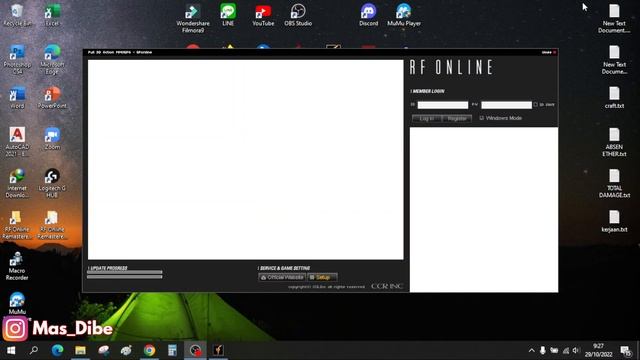Viewport: 640px width, 360px height.
Task: Select the OBS Studio desktop icon
Action: [298, 15]
